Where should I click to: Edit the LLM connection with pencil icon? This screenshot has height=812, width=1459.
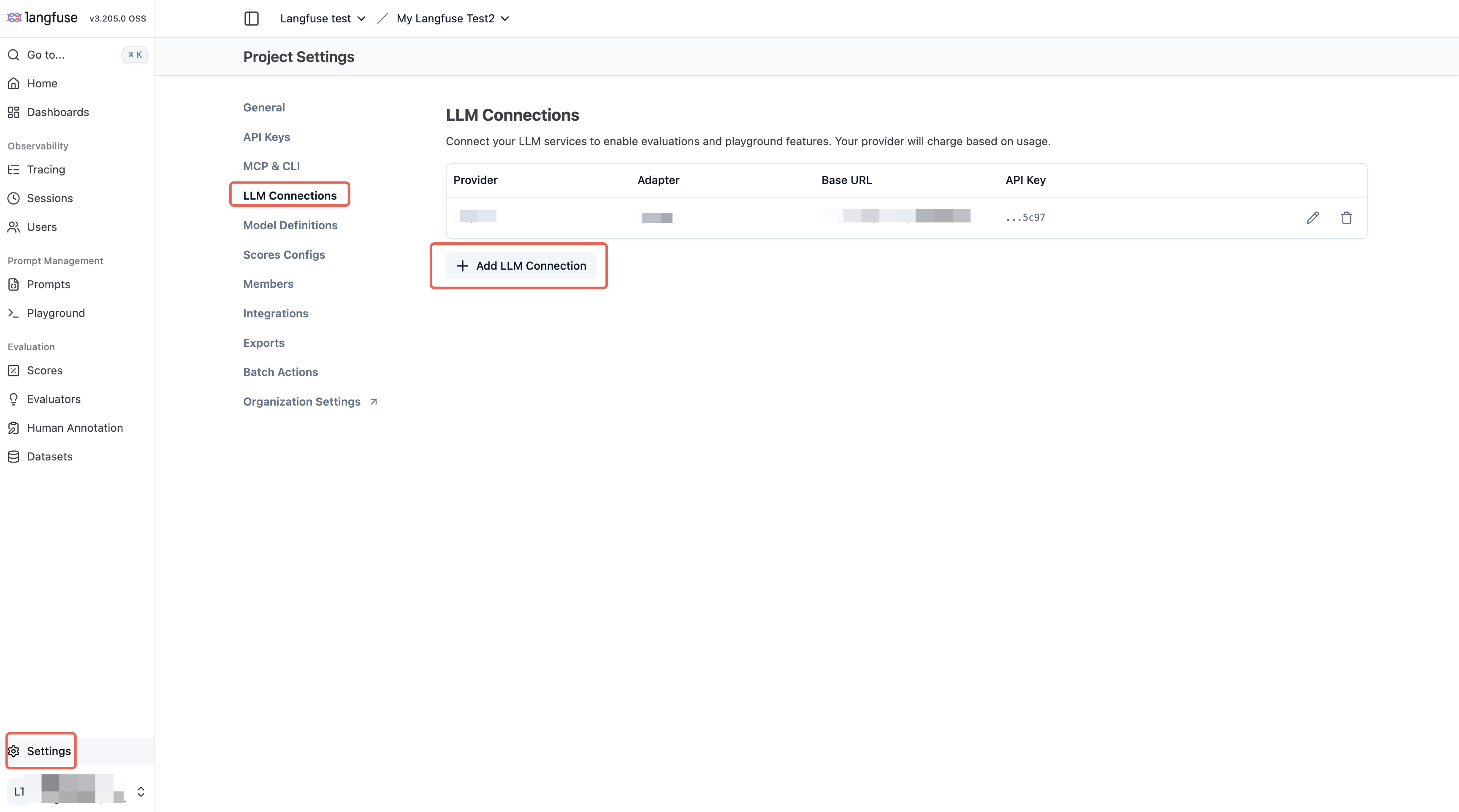pyautogui.click(x=1313, y=217)
